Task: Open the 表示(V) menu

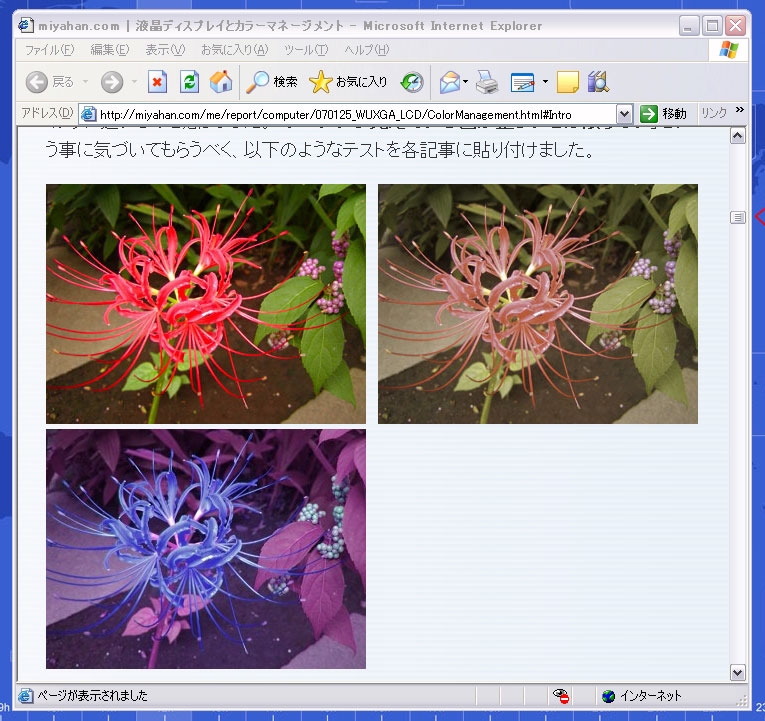Action: (x=165, y=50)
